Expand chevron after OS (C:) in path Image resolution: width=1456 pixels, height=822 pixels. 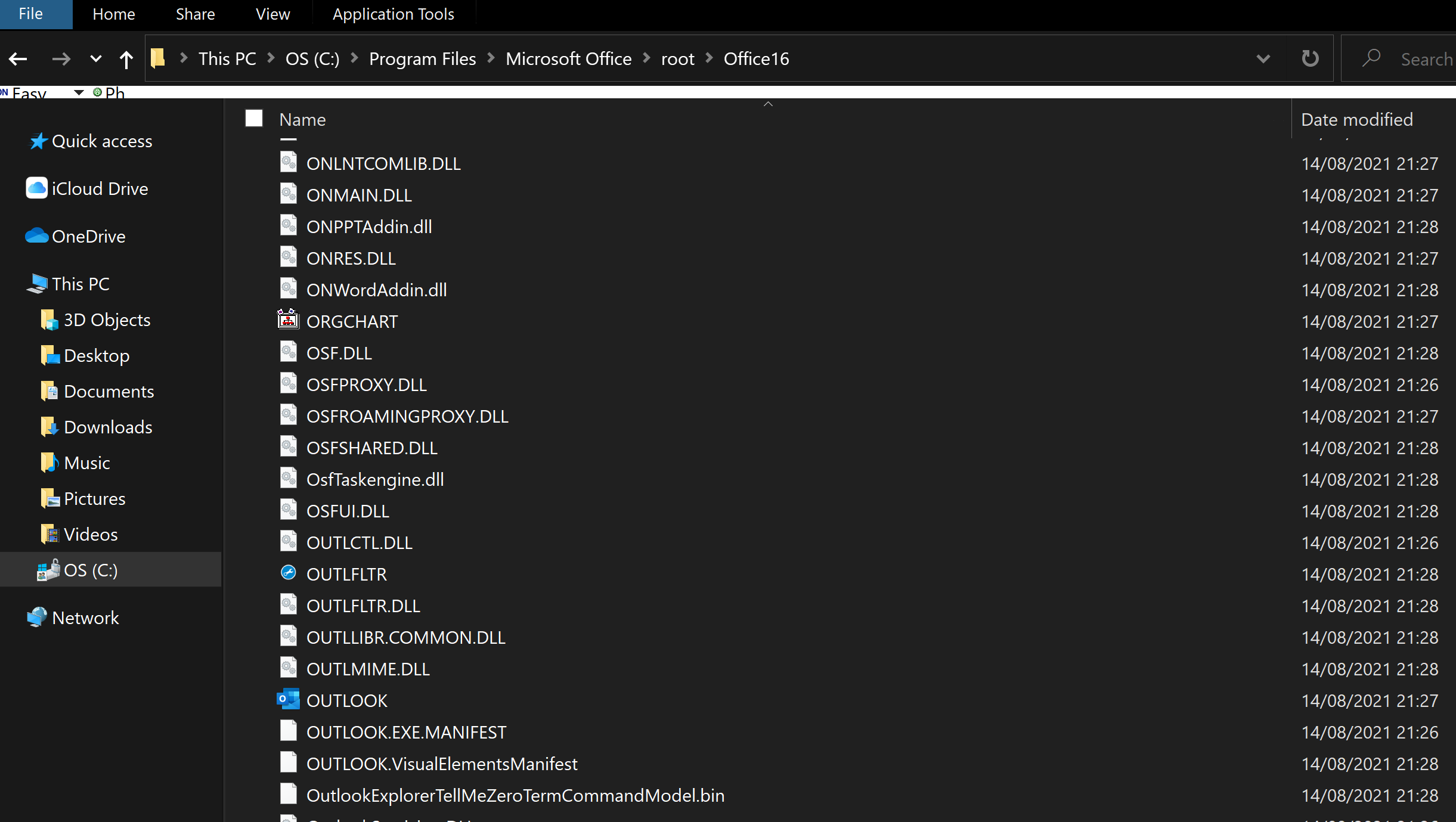[x=354, y=58]
